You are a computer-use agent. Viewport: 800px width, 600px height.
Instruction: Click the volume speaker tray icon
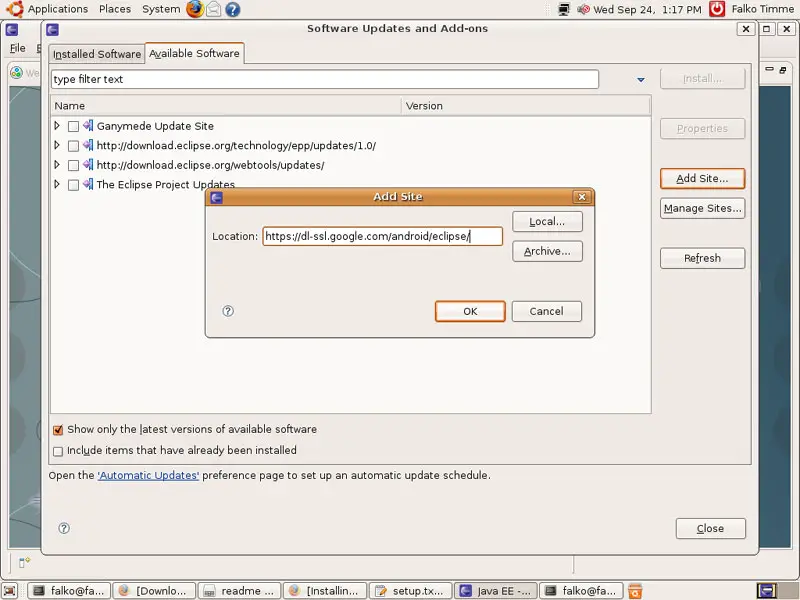click(583, 9)
